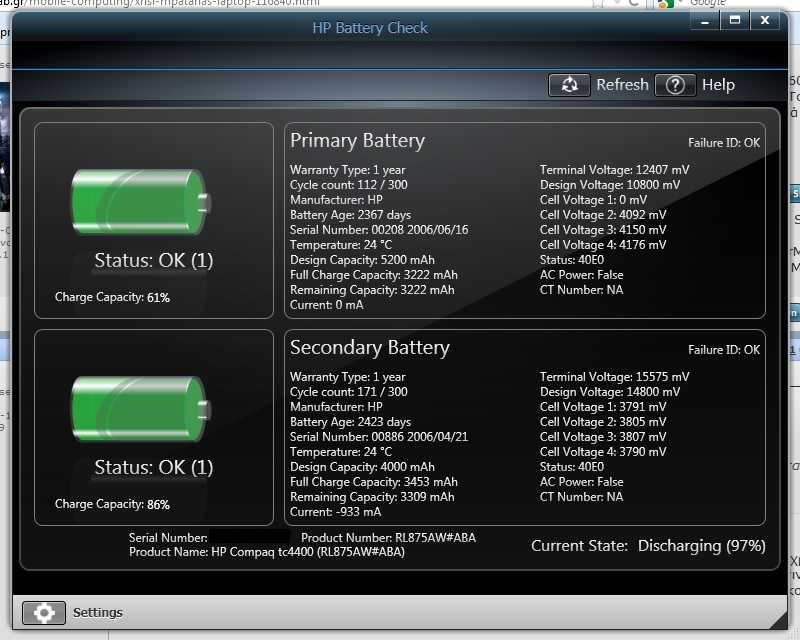Click the Refresh text label
This screenshot has width=800, height=640.
pos(622,85)
